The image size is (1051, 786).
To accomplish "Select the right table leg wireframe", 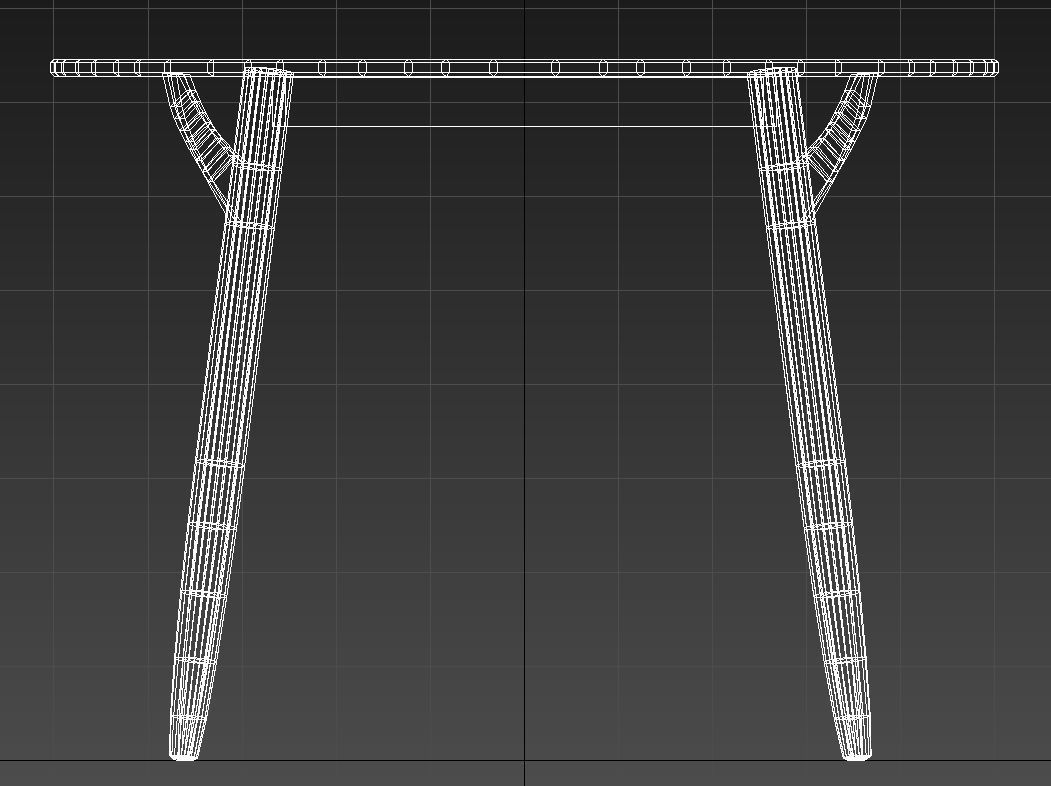I will pyautogui.click(x=810, y=413).
